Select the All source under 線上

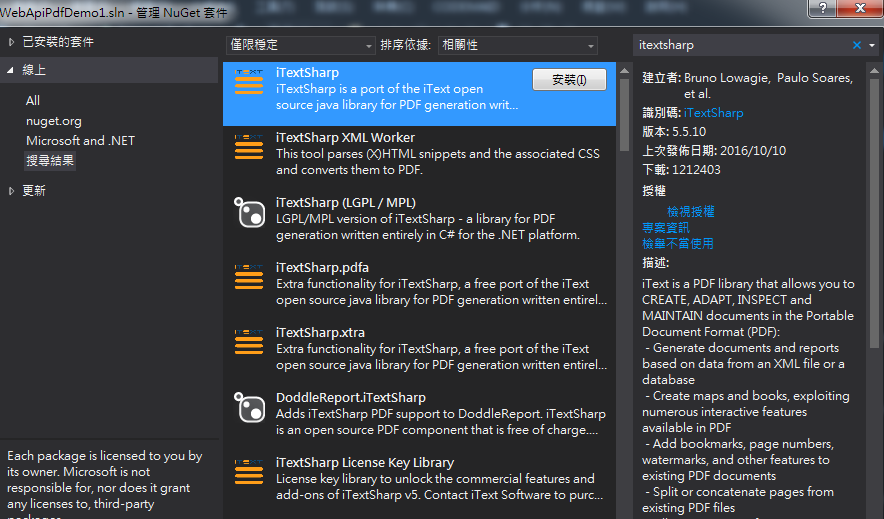click(x=33, y=101)
